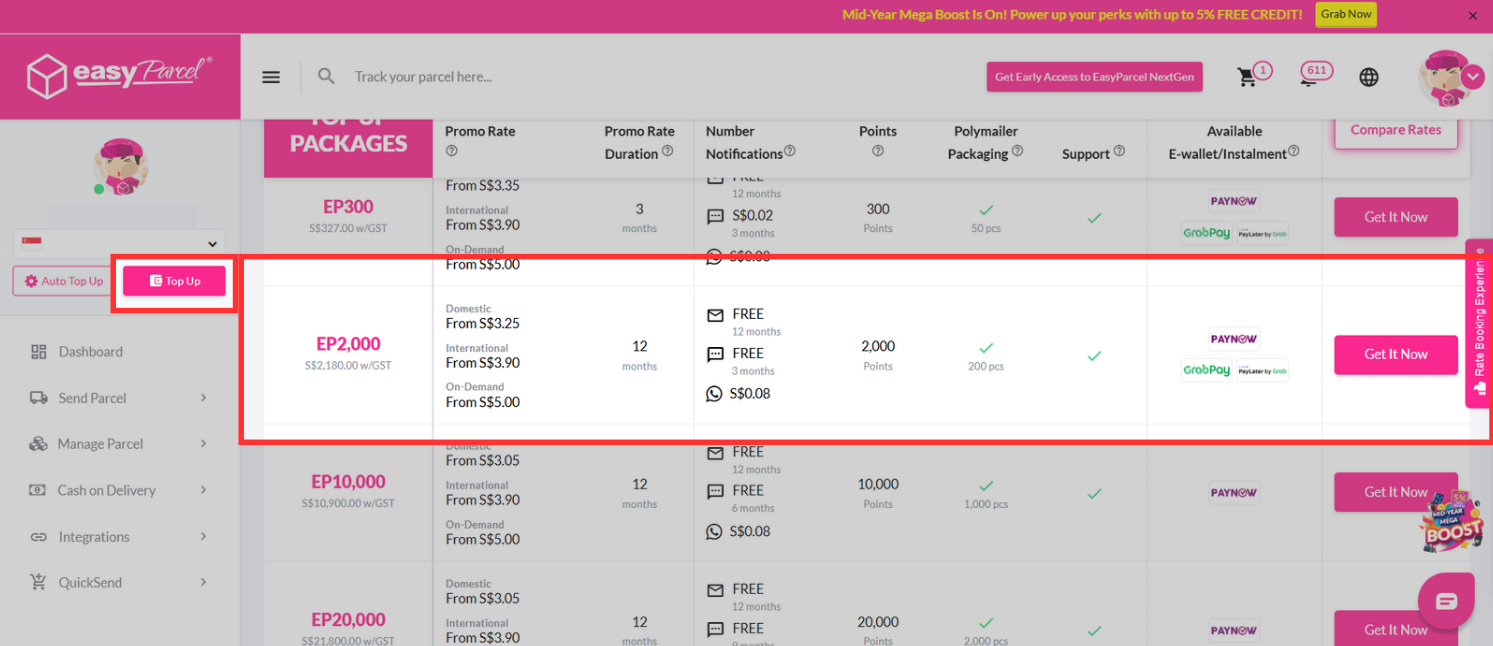
Task: Click Get It Now for EP20,000
Action: [1396, 629]
